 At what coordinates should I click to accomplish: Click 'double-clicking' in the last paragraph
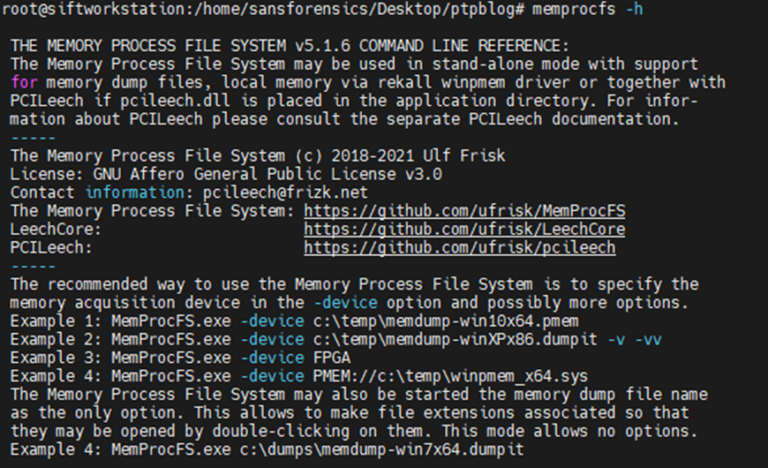tap(281, 431)
